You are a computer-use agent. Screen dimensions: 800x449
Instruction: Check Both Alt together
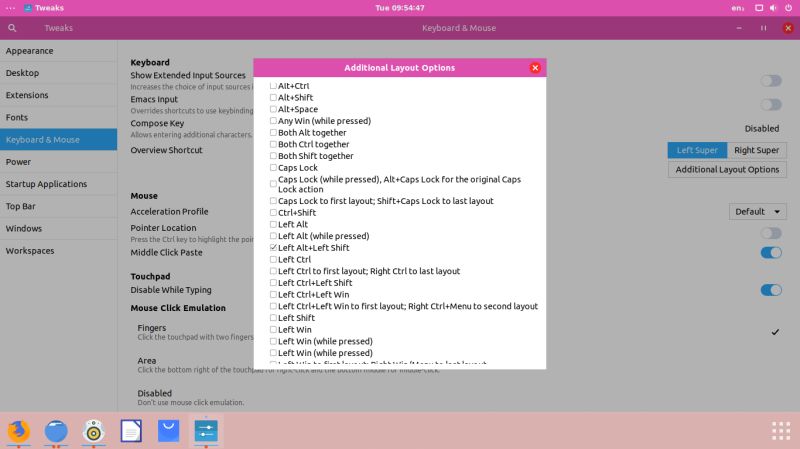(x=273, y=133)
